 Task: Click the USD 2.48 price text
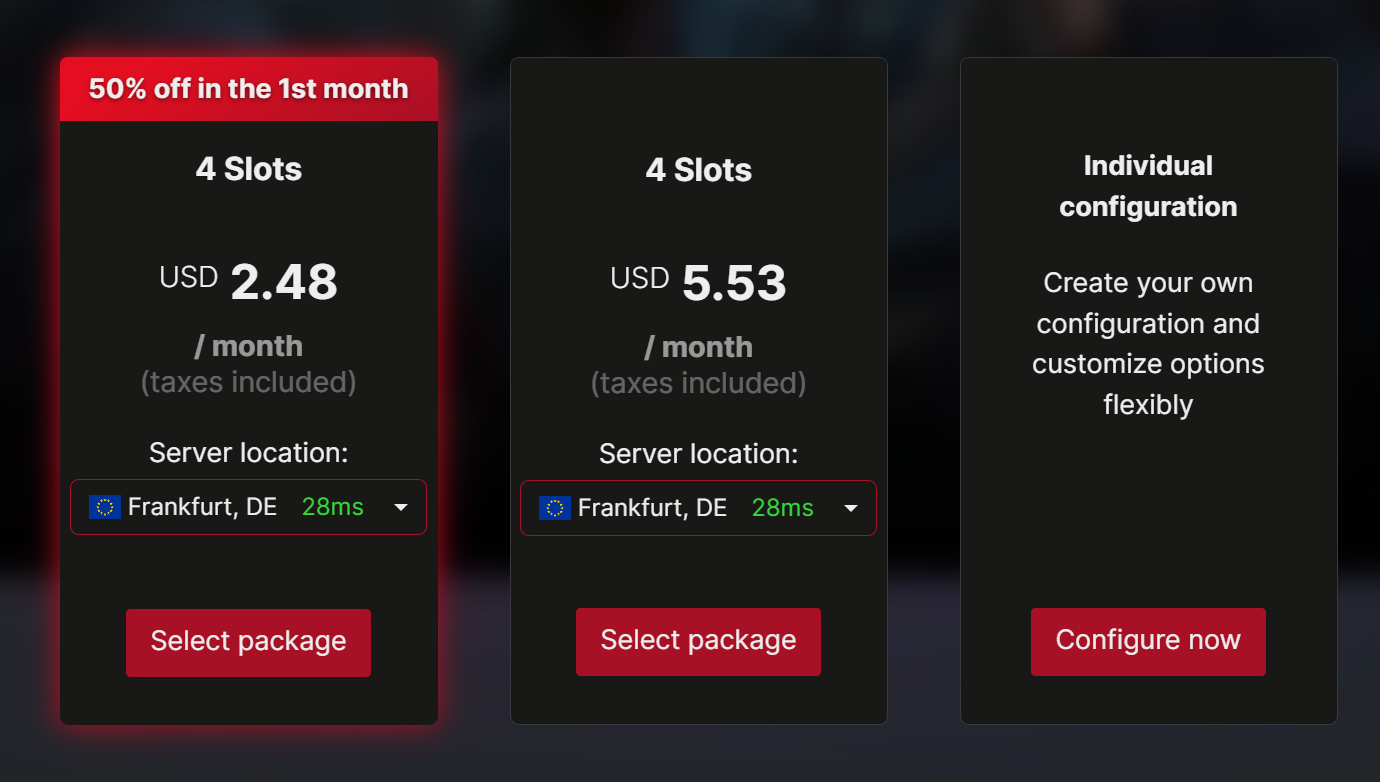248,282
